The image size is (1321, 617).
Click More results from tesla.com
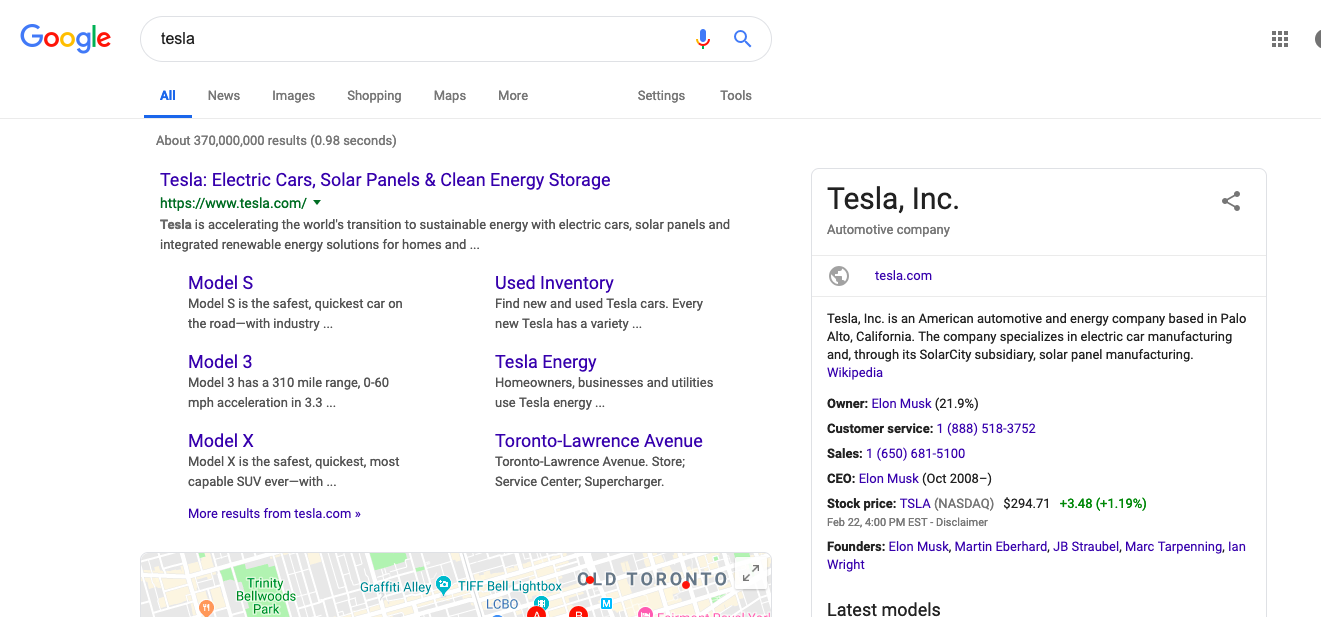tap(274, 514)
